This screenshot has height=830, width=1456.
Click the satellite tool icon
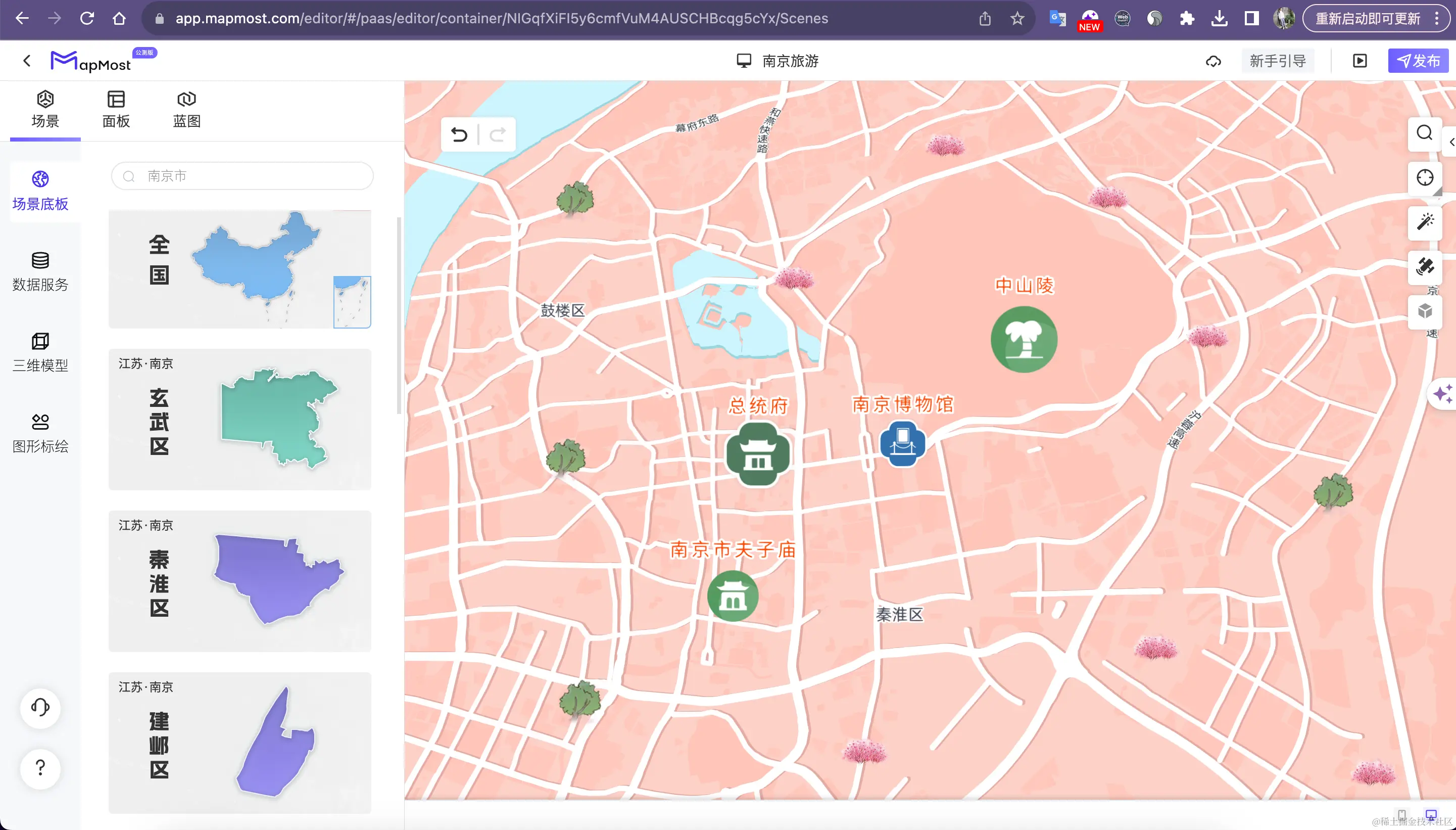click(x=1425, y=267)
